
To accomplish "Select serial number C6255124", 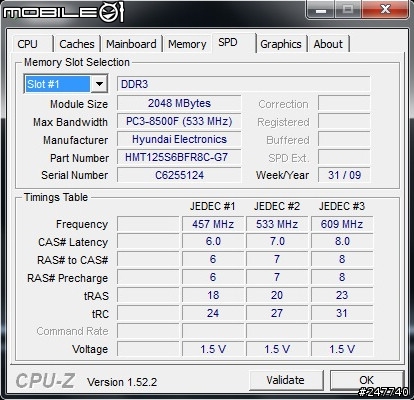I will tap(179, 175).
